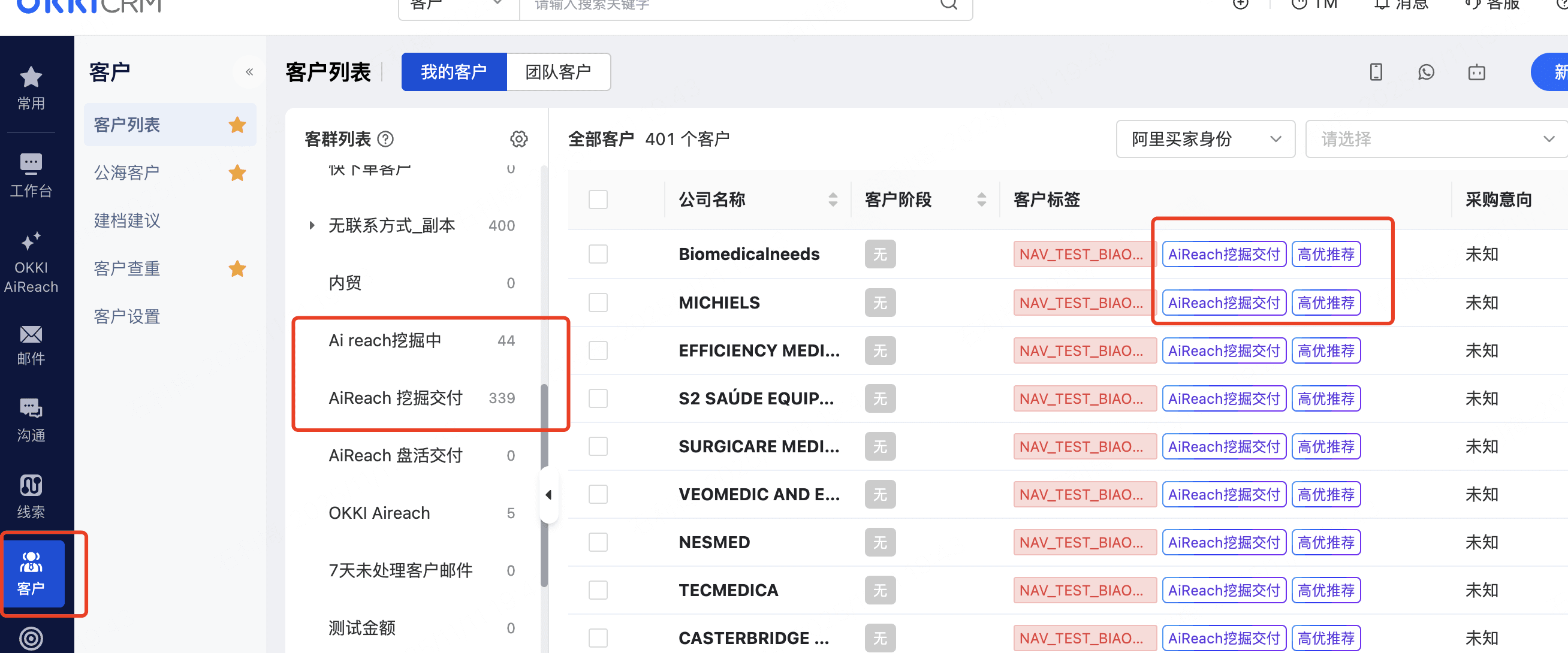Click the WhatsApp icon in header
The height and width of the screenshot is (653, 1568).
tap(1425, 72)
